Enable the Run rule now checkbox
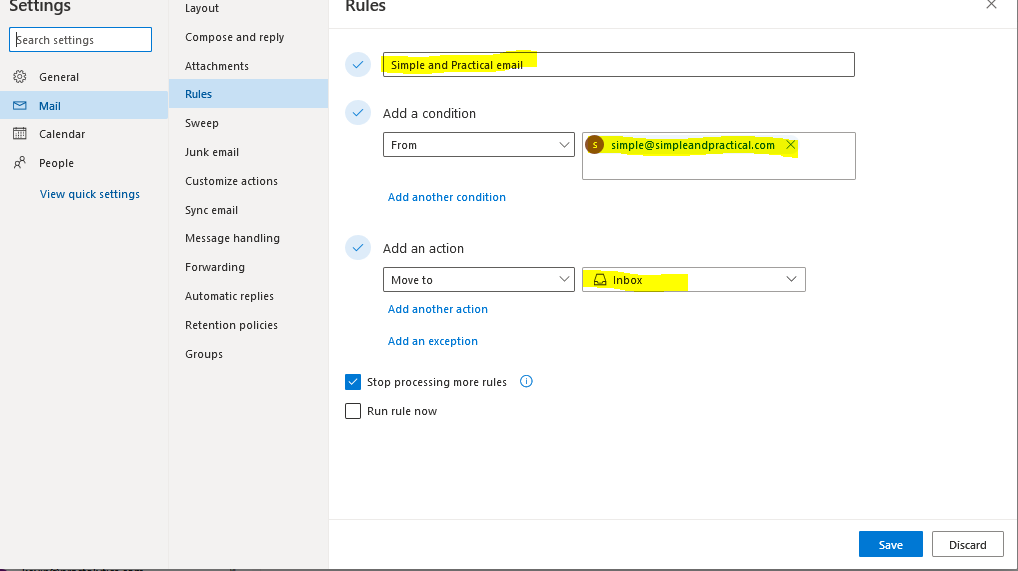1018x571 pixels. pos(353,411)
